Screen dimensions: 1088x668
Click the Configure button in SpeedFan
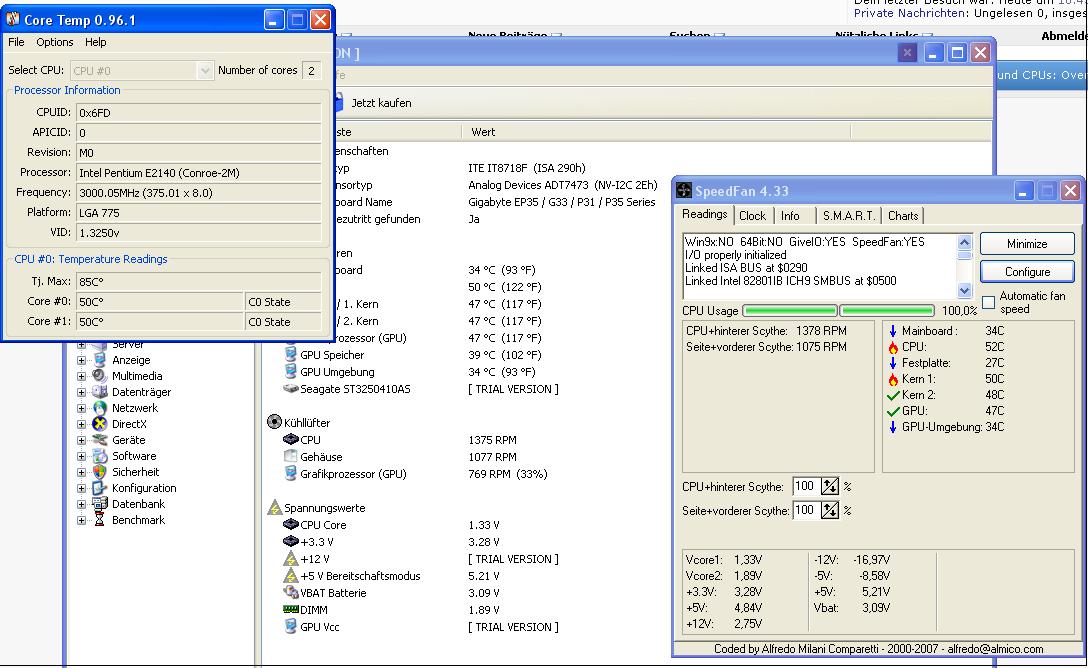tap(1027, 272)
